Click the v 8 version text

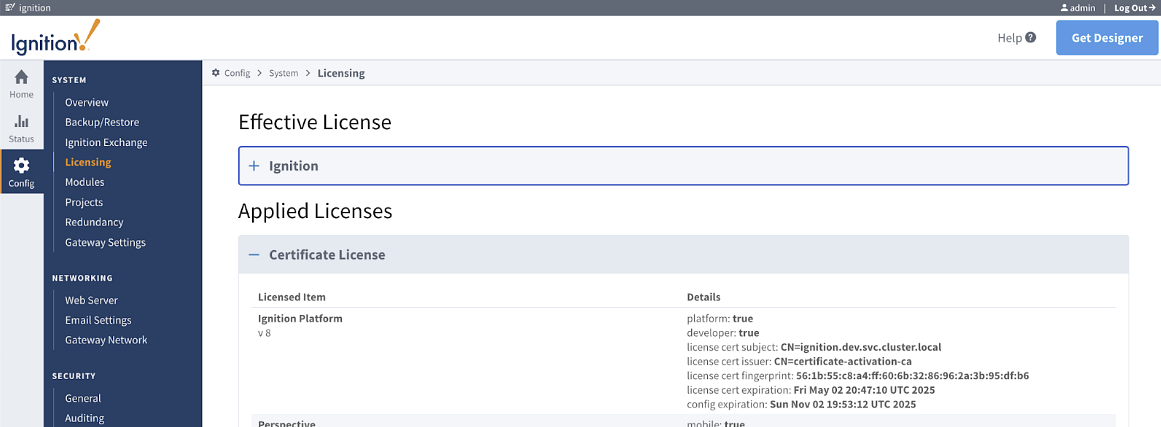point(266,332)
